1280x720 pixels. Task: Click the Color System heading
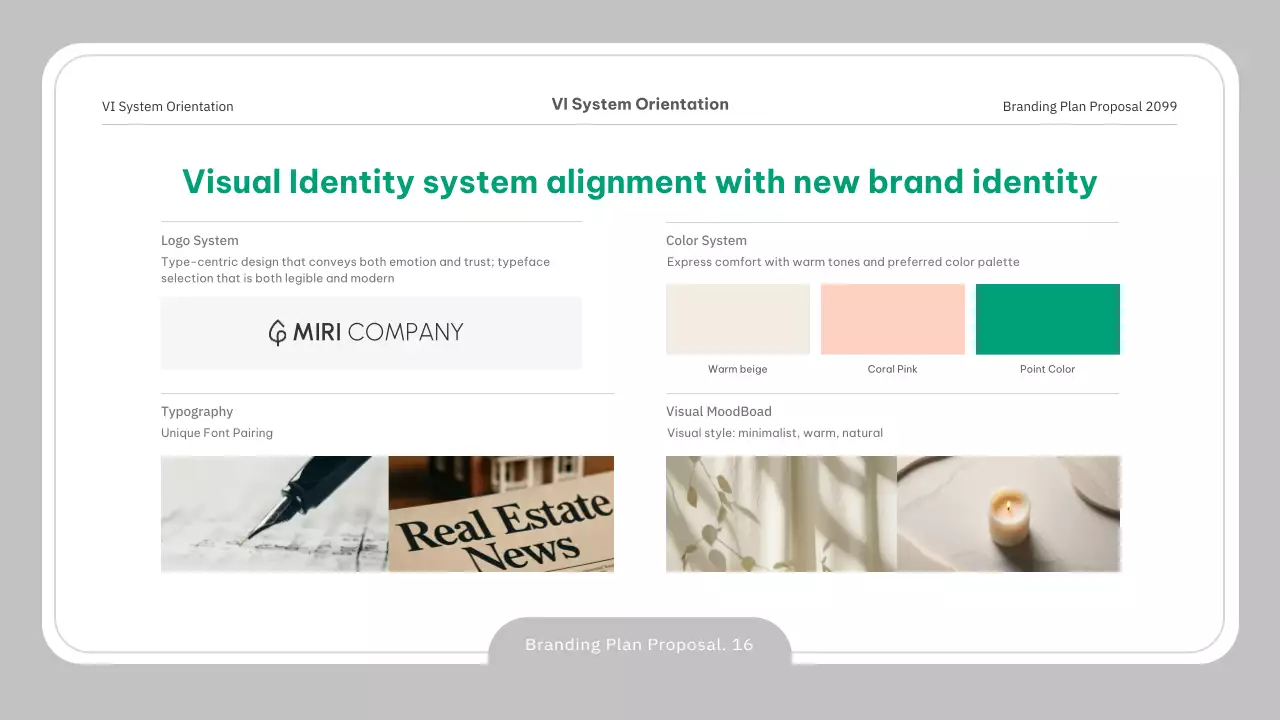706,240
